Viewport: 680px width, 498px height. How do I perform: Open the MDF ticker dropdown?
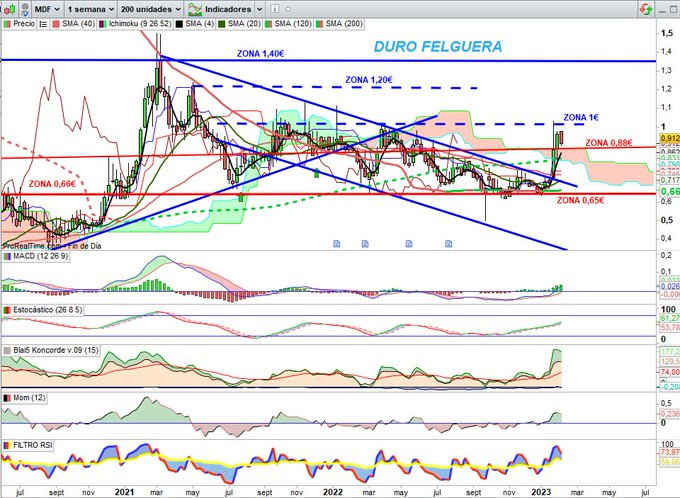[x=47, y=9]
